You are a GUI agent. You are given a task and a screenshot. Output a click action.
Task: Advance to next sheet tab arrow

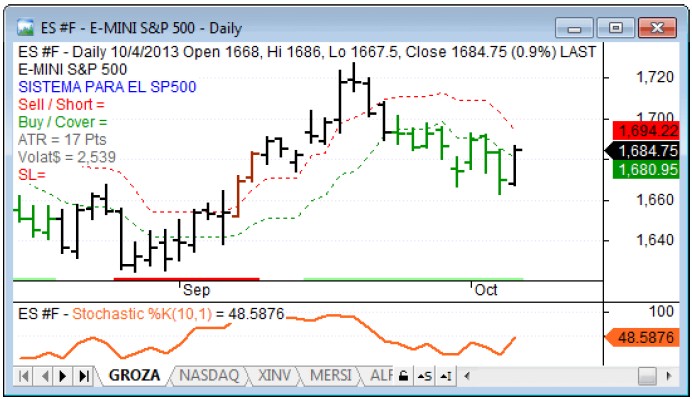63,376
